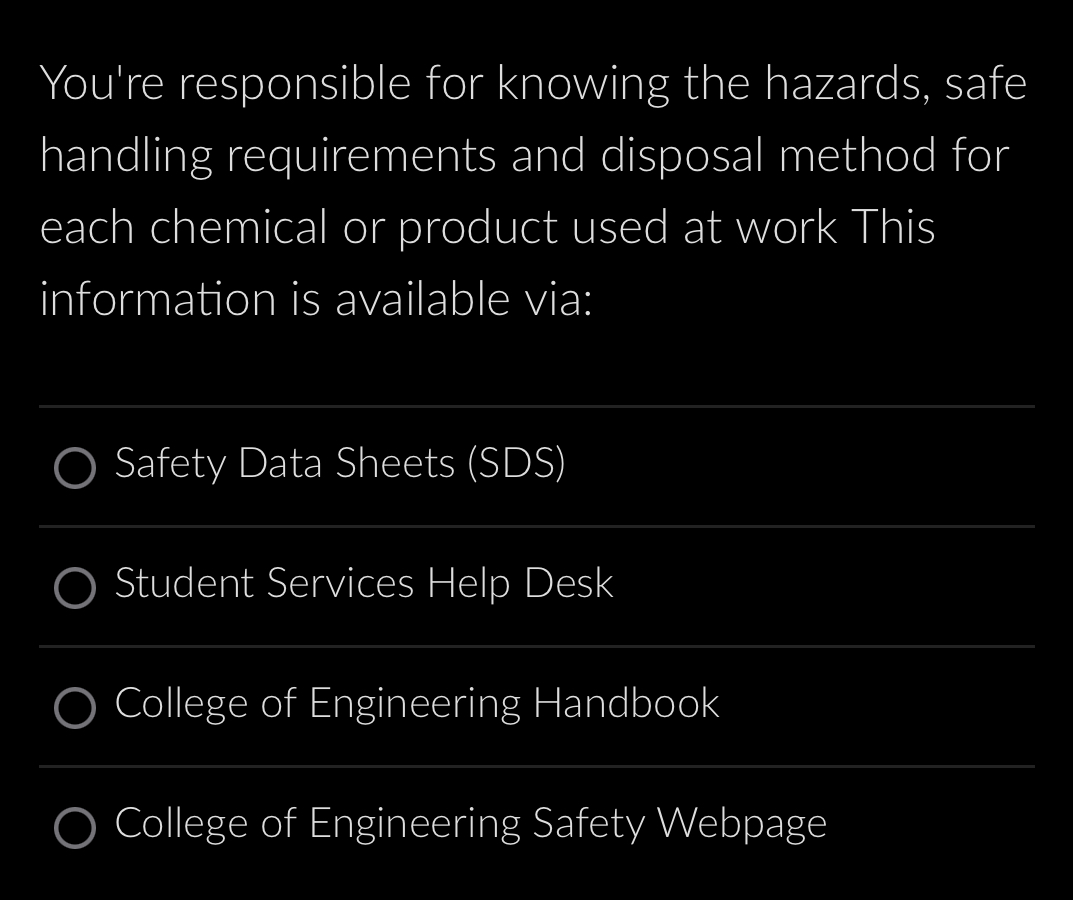The height and width of the screenshot is (900, 1073).
Task: Click the College of Engineering Safety Webpage text
Action: 471,824
